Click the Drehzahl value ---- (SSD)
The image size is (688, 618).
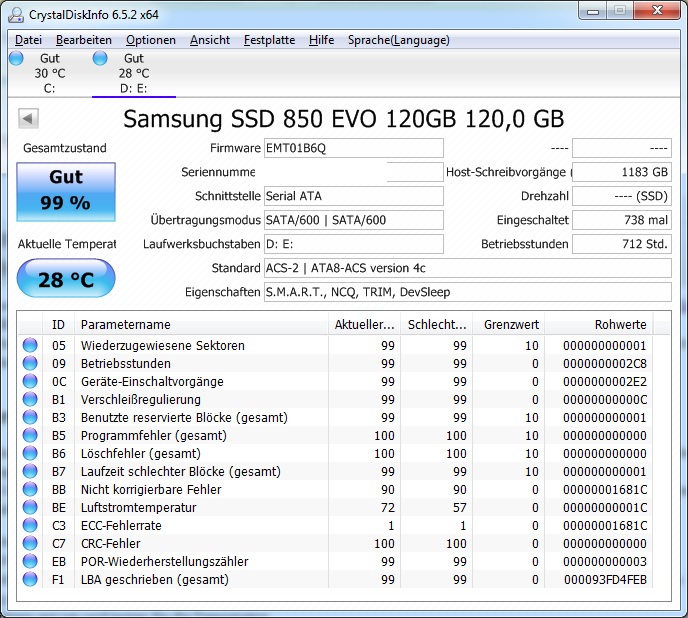point(622,196)
